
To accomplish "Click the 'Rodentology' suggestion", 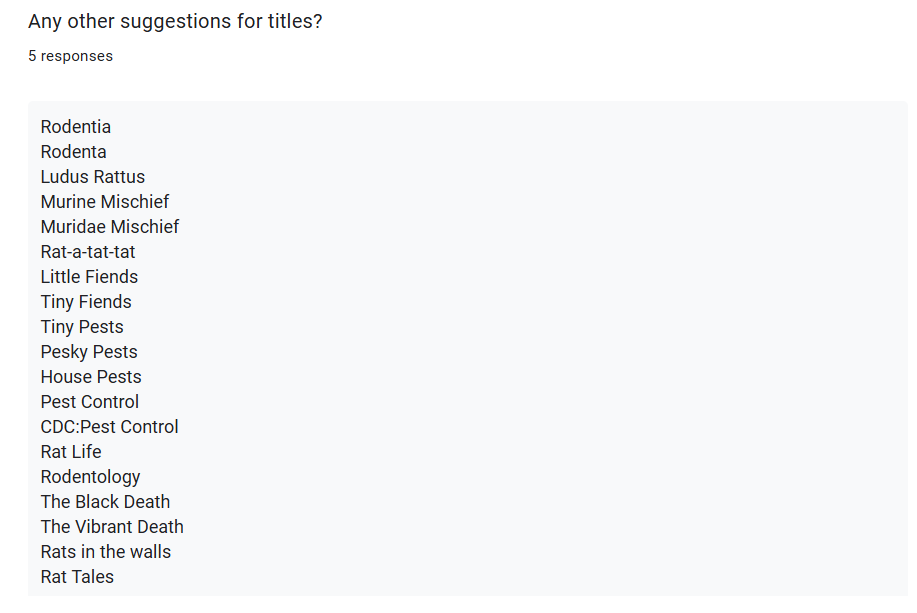I will 90,477.
